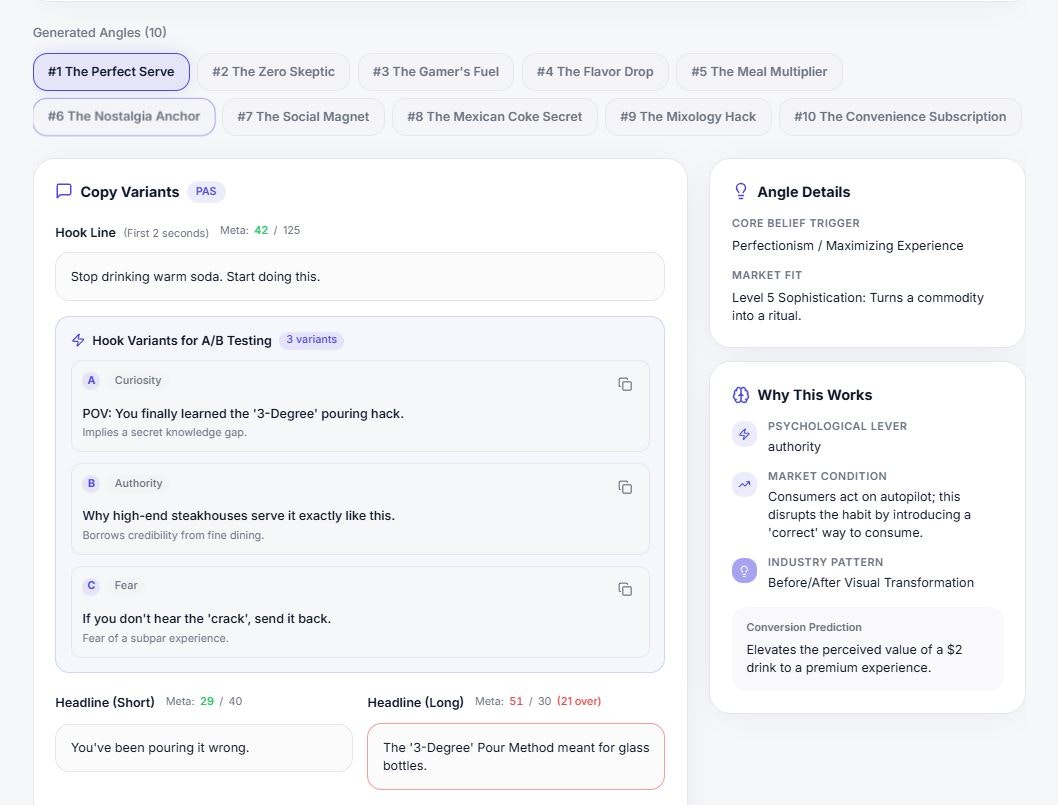The image size is (1058, 805).
Task: Click the variant A letter badge
Action: (x=91, y=380)
